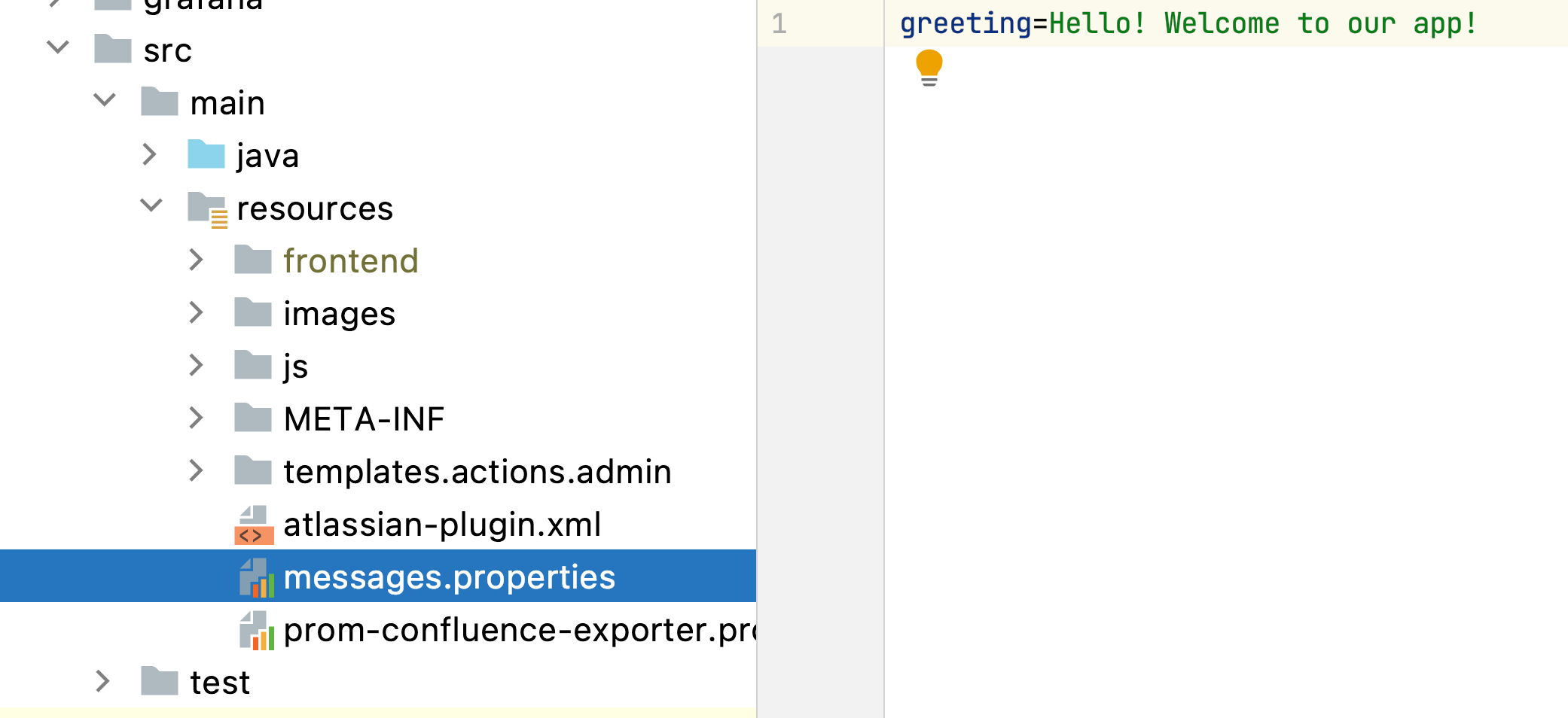Collapse the resources directory chevron
Screen dimensions: 1568x718
(151, 205)
